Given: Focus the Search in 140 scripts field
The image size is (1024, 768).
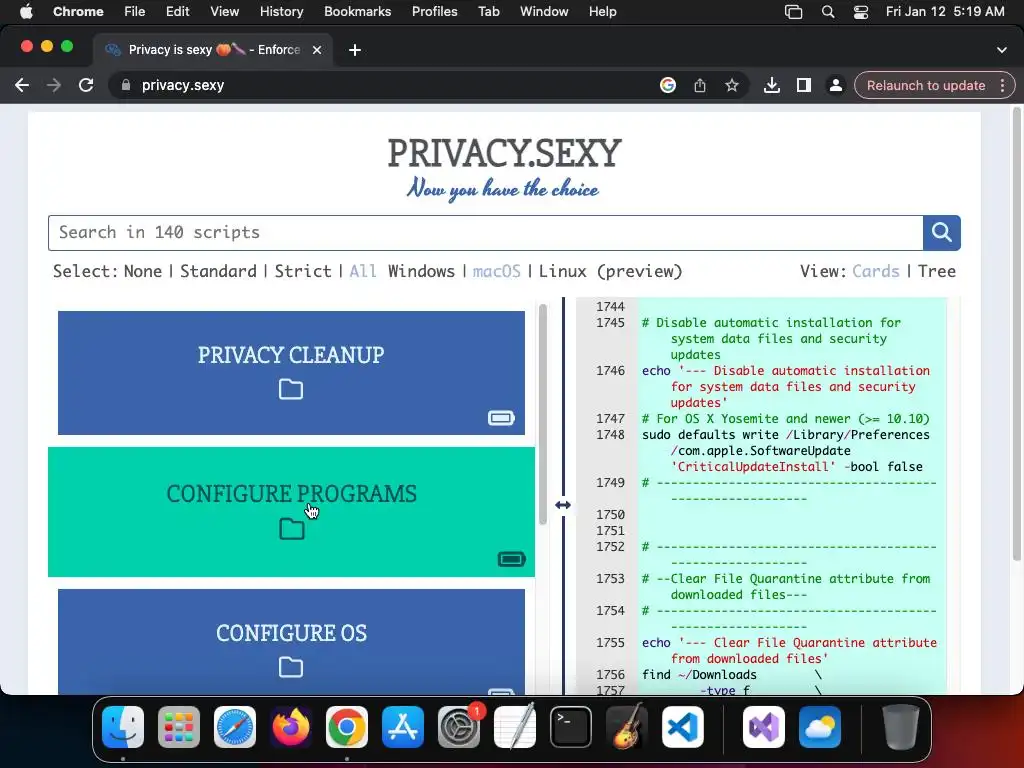Looking at the screenshot, I should 485,232.
